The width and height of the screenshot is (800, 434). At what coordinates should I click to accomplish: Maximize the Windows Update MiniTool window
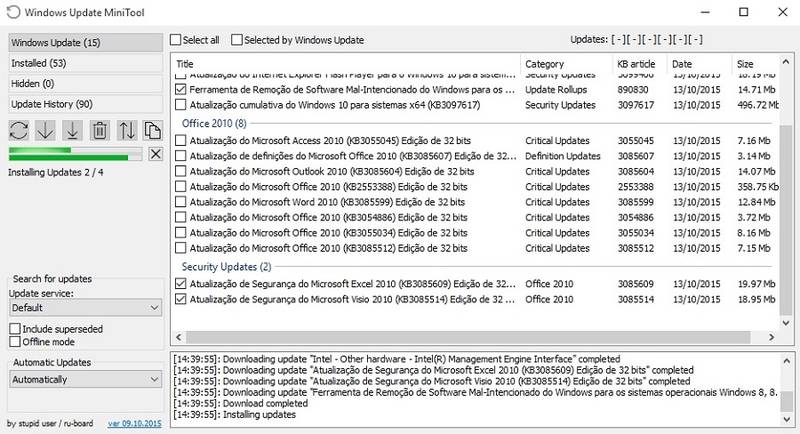click(744, 12)
